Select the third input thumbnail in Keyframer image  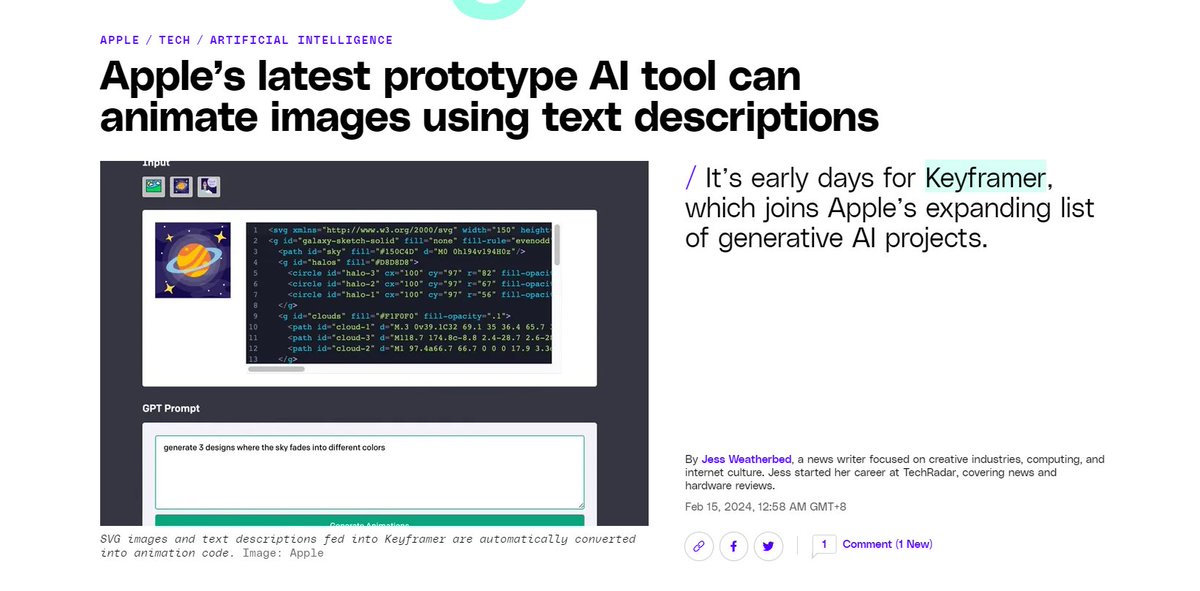click(x=209, y=186)
